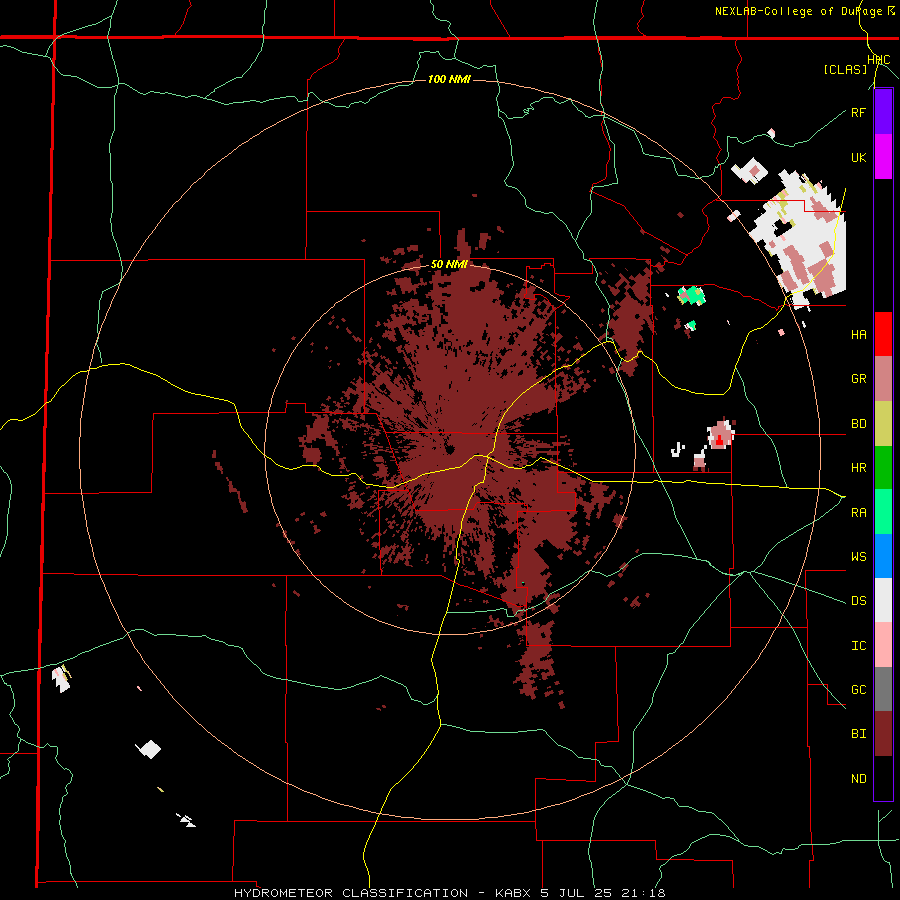Click the 50 NMI range ring label

[x=449, y=264]
